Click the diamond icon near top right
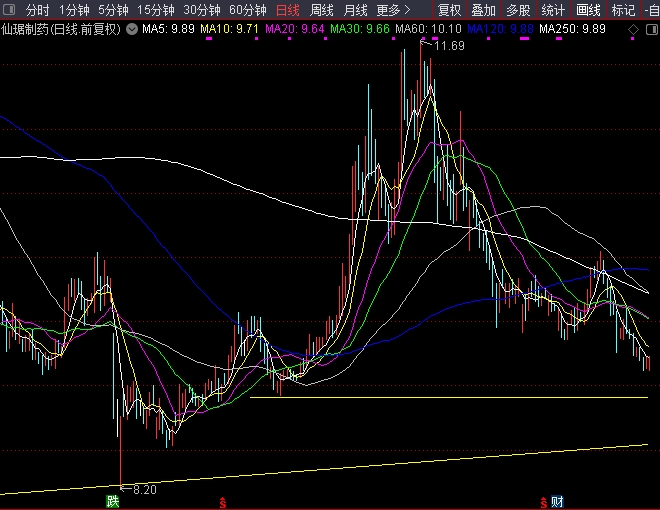 point(633,30)
